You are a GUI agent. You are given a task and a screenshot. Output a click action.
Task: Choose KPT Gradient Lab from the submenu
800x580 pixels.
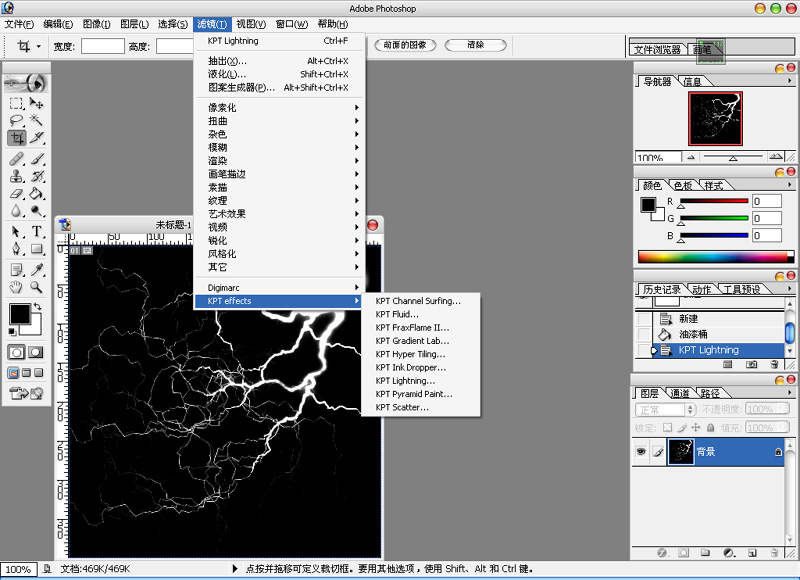click(420, 341)
